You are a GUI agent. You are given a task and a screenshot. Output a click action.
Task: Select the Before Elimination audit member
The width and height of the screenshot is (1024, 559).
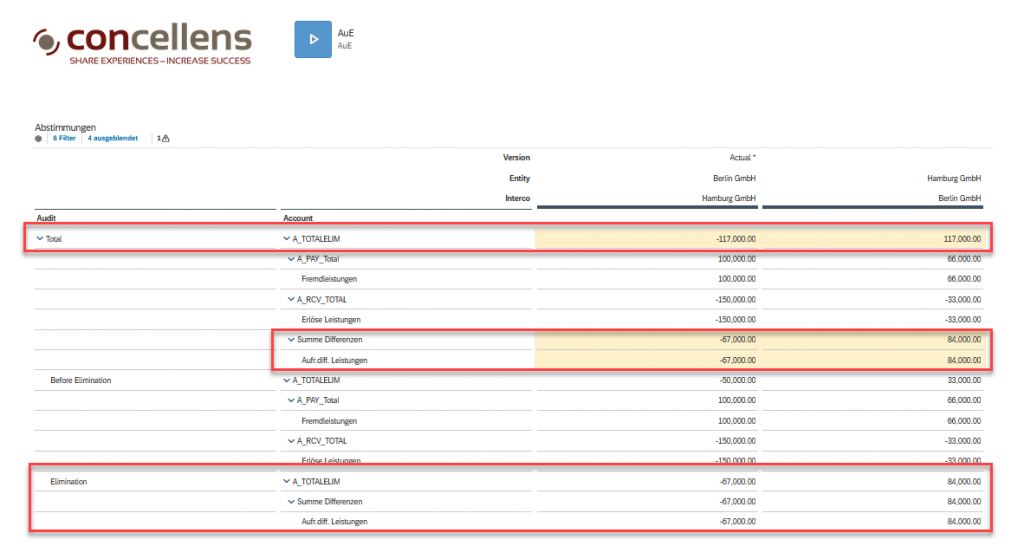pyautogui.click(x=80, y=380)
